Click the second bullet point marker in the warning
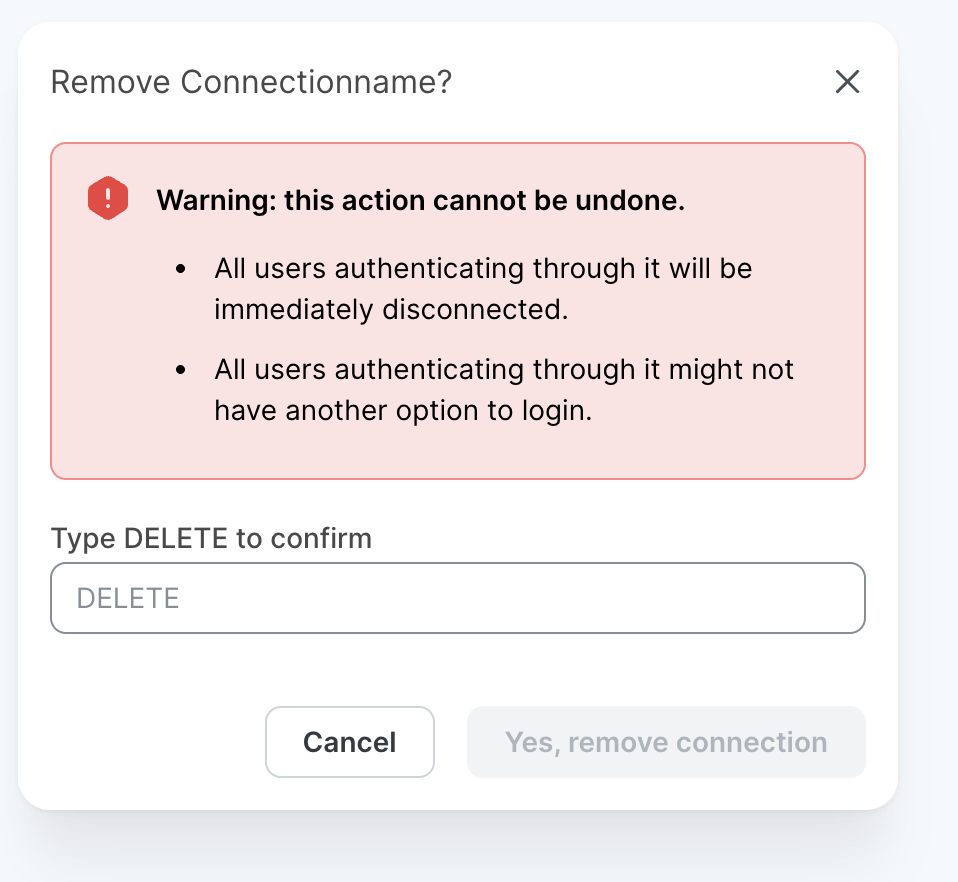This screenshot has height=882, width=958. click(181, 368)
